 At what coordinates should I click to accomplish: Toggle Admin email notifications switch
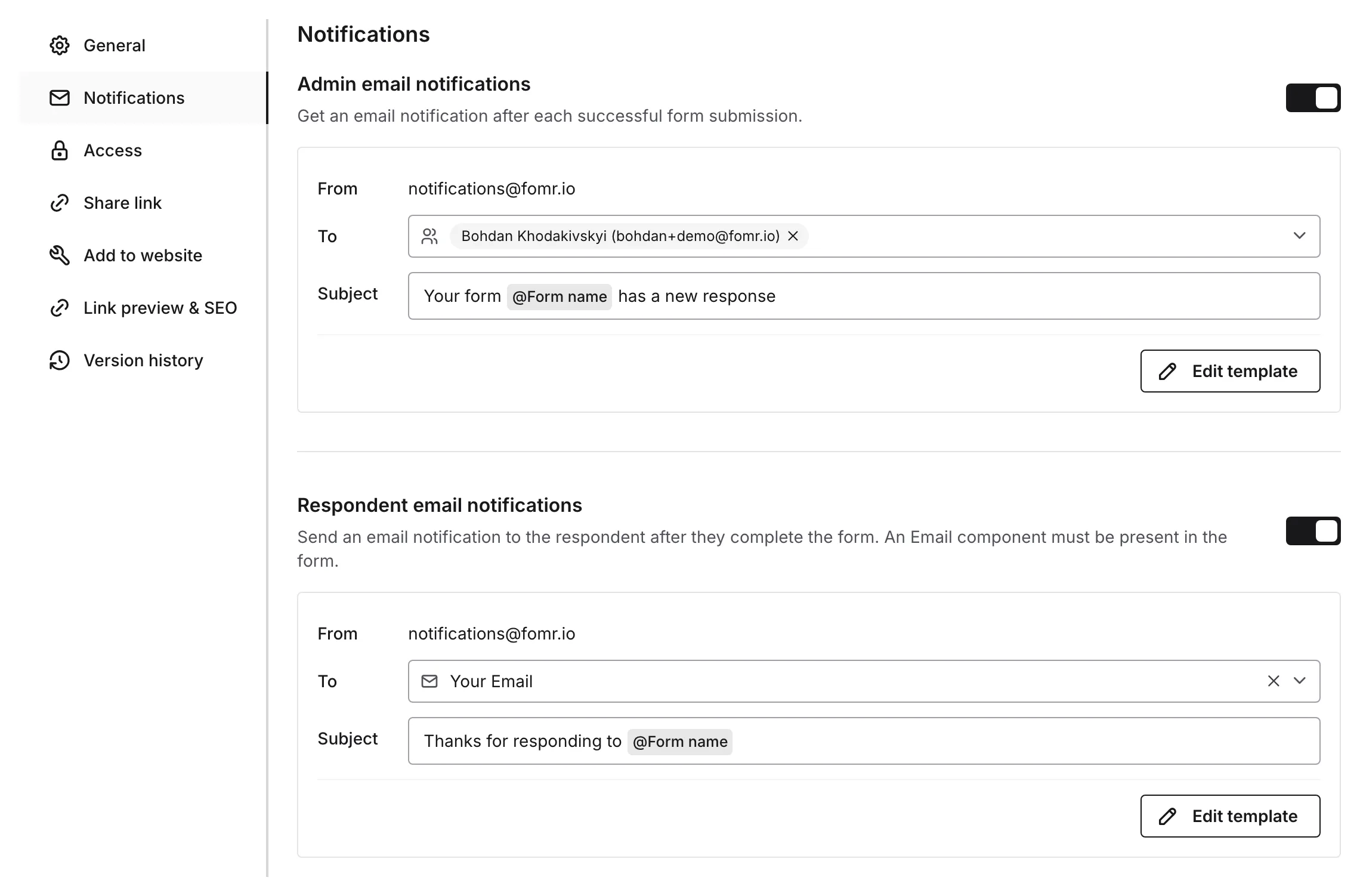pyautogui.click(x=1313, y=98)
